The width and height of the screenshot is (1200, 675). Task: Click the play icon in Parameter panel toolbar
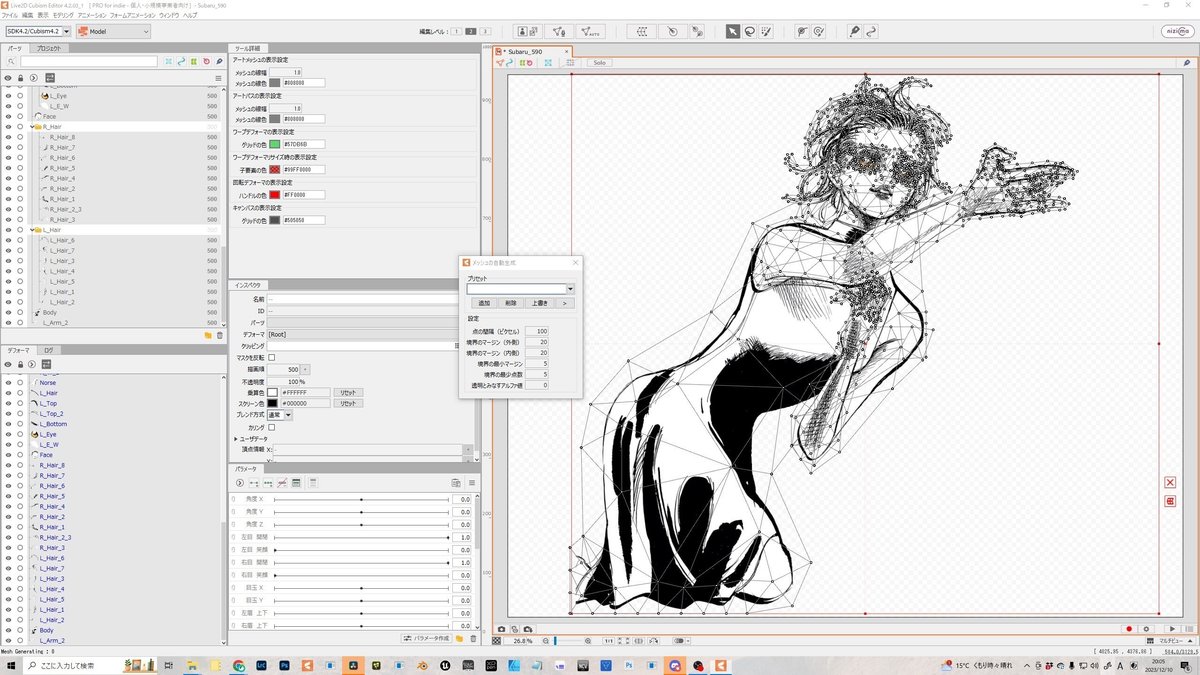click(240, 483)
